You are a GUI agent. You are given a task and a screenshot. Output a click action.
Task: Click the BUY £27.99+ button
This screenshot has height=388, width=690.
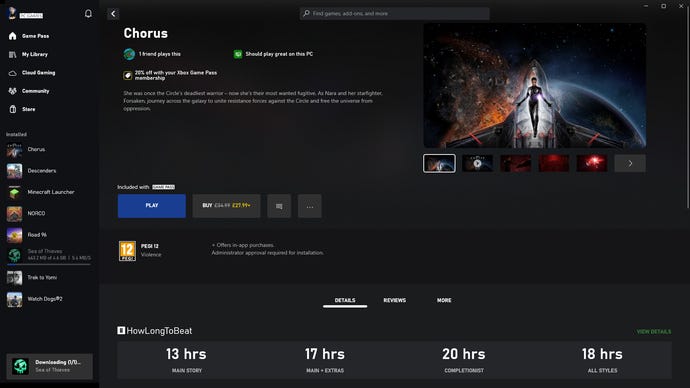226,206
